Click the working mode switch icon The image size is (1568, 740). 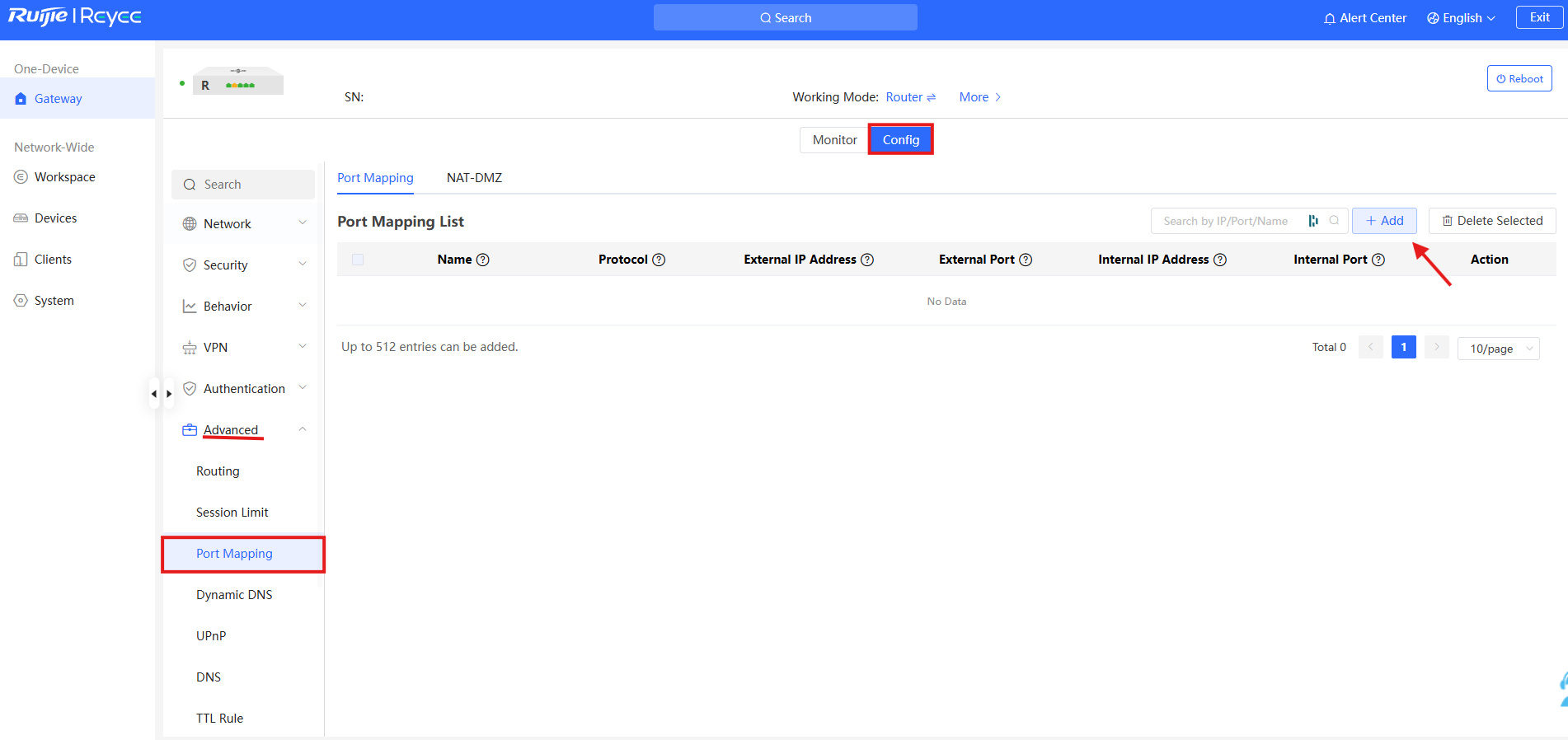tap(932, 97)
